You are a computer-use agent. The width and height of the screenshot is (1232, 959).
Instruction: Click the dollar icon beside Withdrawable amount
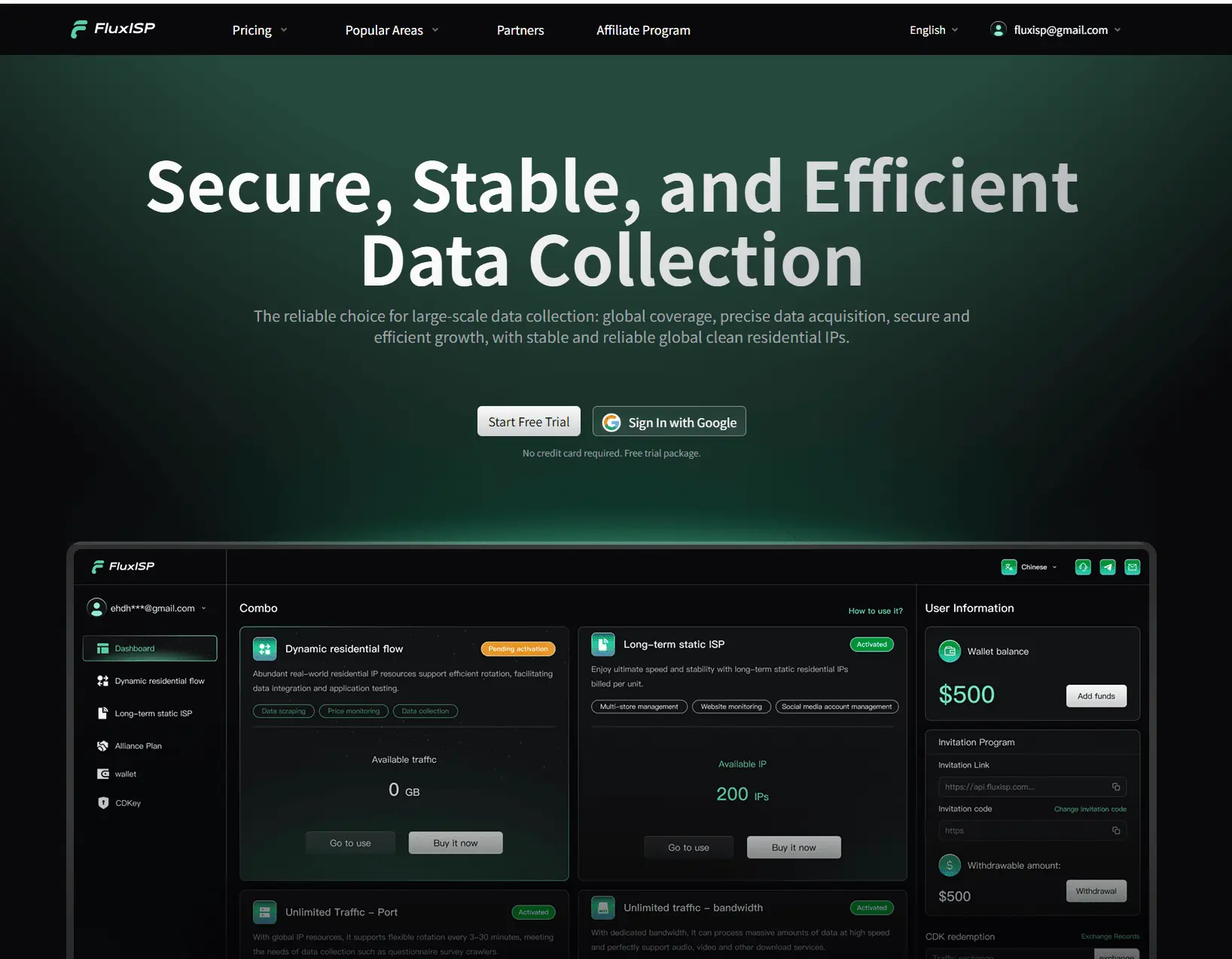point(950,865)
